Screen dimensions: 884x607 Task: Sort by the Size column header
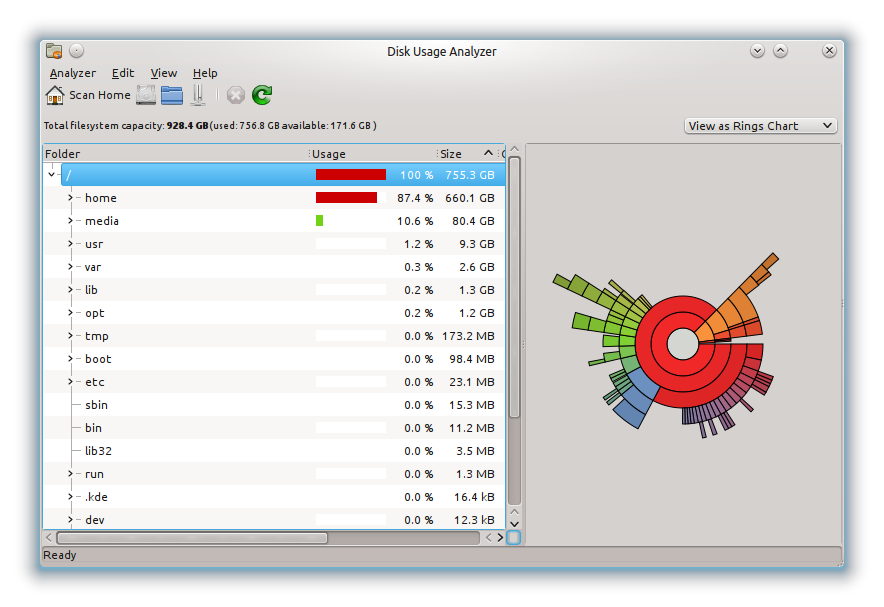[x=467, y=154]
